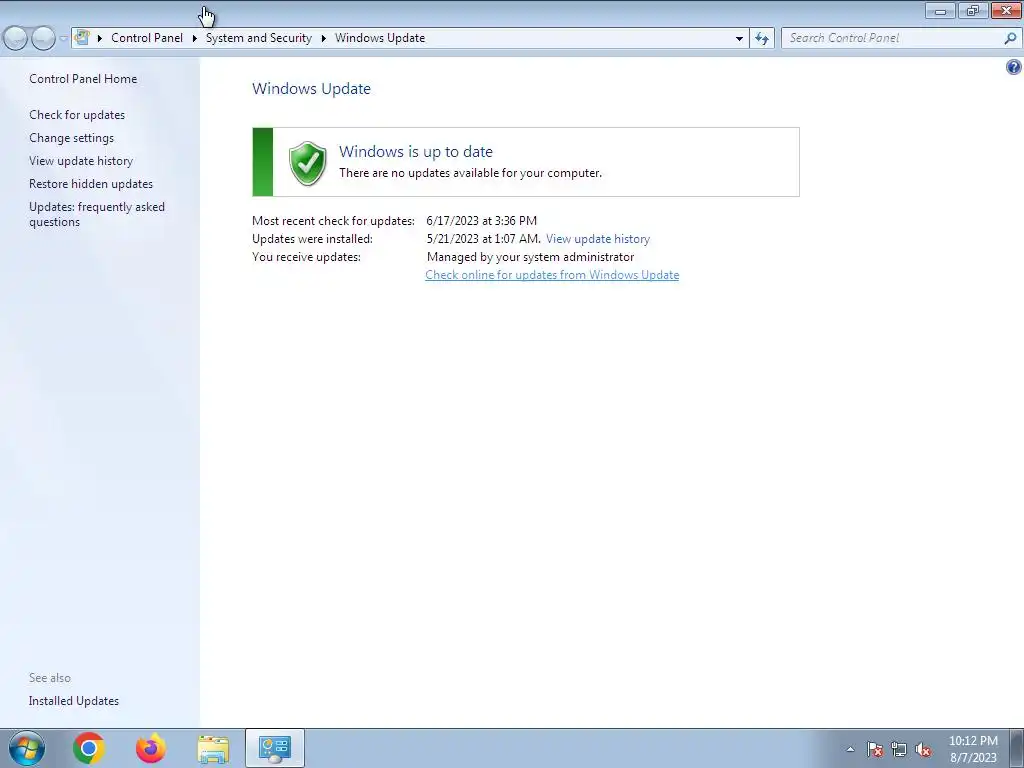Click the muted volume speaker icon
Image resolution: width=1024 pixels, height=768 pixels.
[923, 749]
